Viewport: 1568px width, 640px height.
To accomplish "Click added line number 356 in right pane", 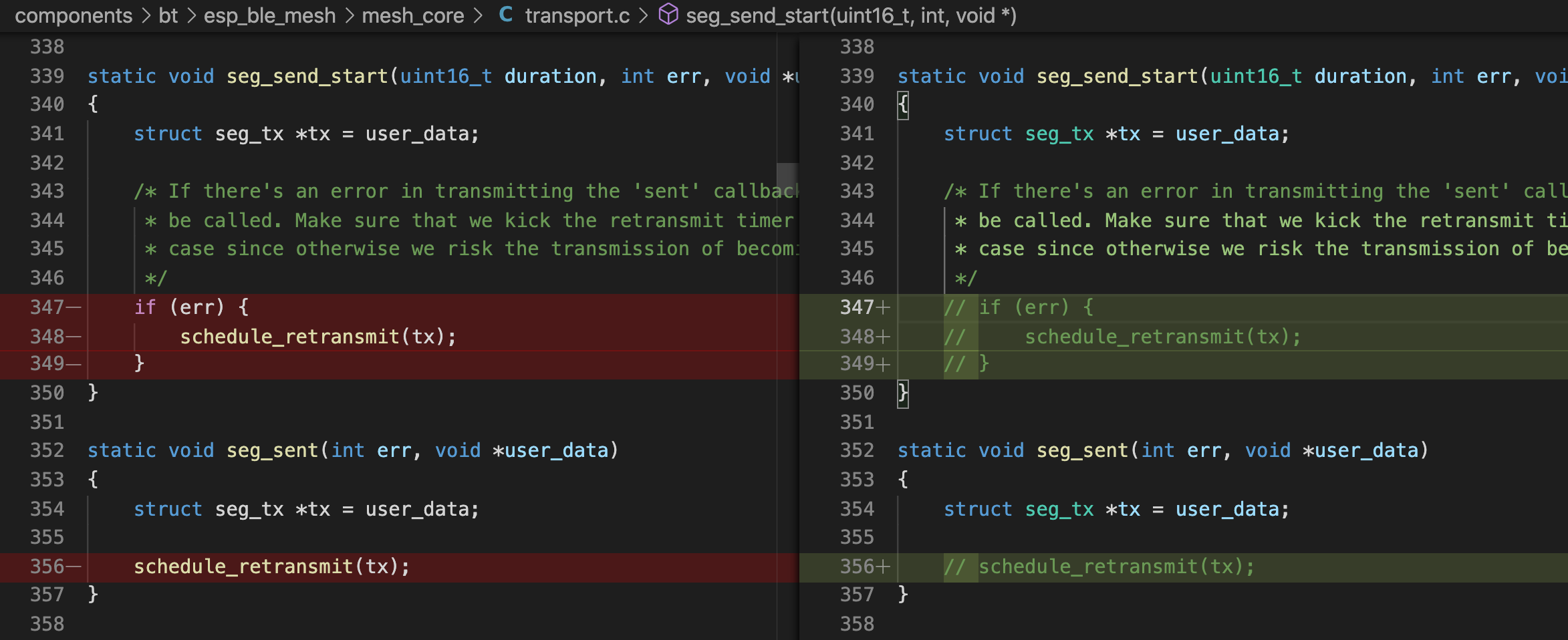I will [x=858, y=567].
